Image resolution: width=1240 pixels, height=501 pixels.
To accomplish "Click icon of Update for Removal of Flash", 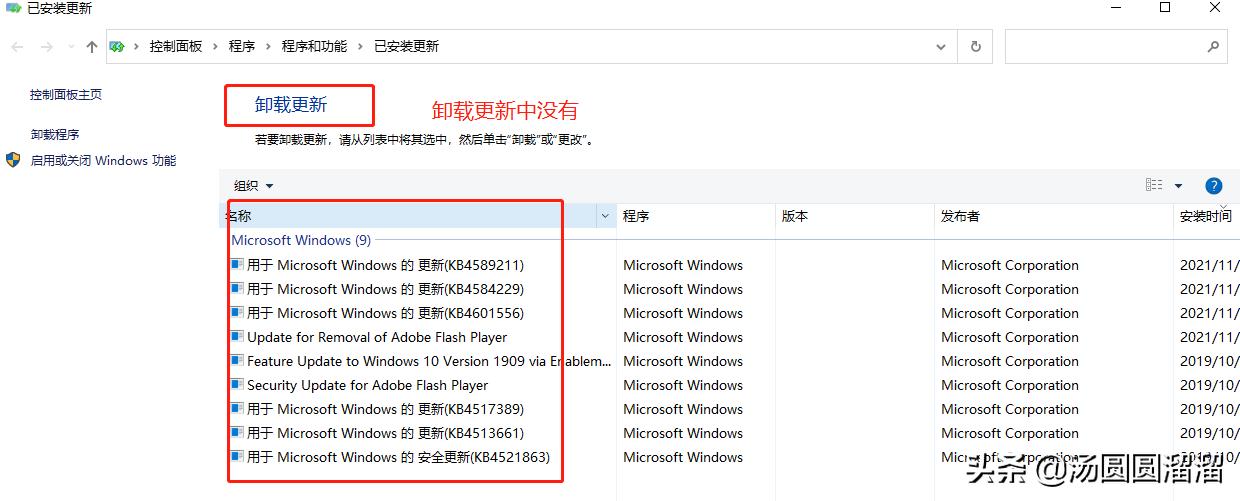I will tap(237, 336).
